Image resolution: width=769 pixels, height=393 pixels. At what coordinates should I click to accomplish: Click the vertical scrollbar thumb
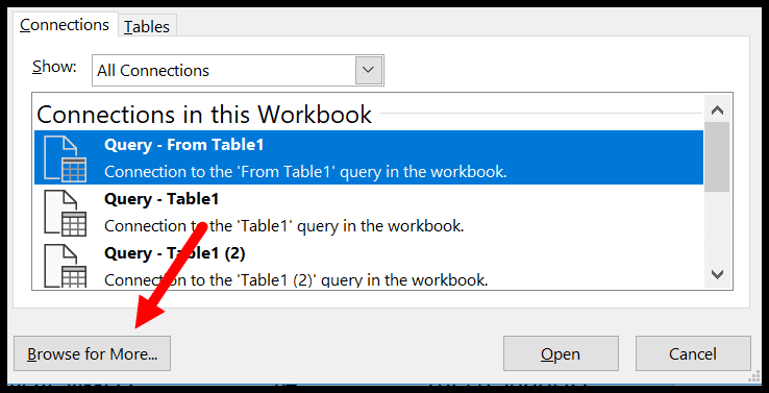[x=717, y=157]
